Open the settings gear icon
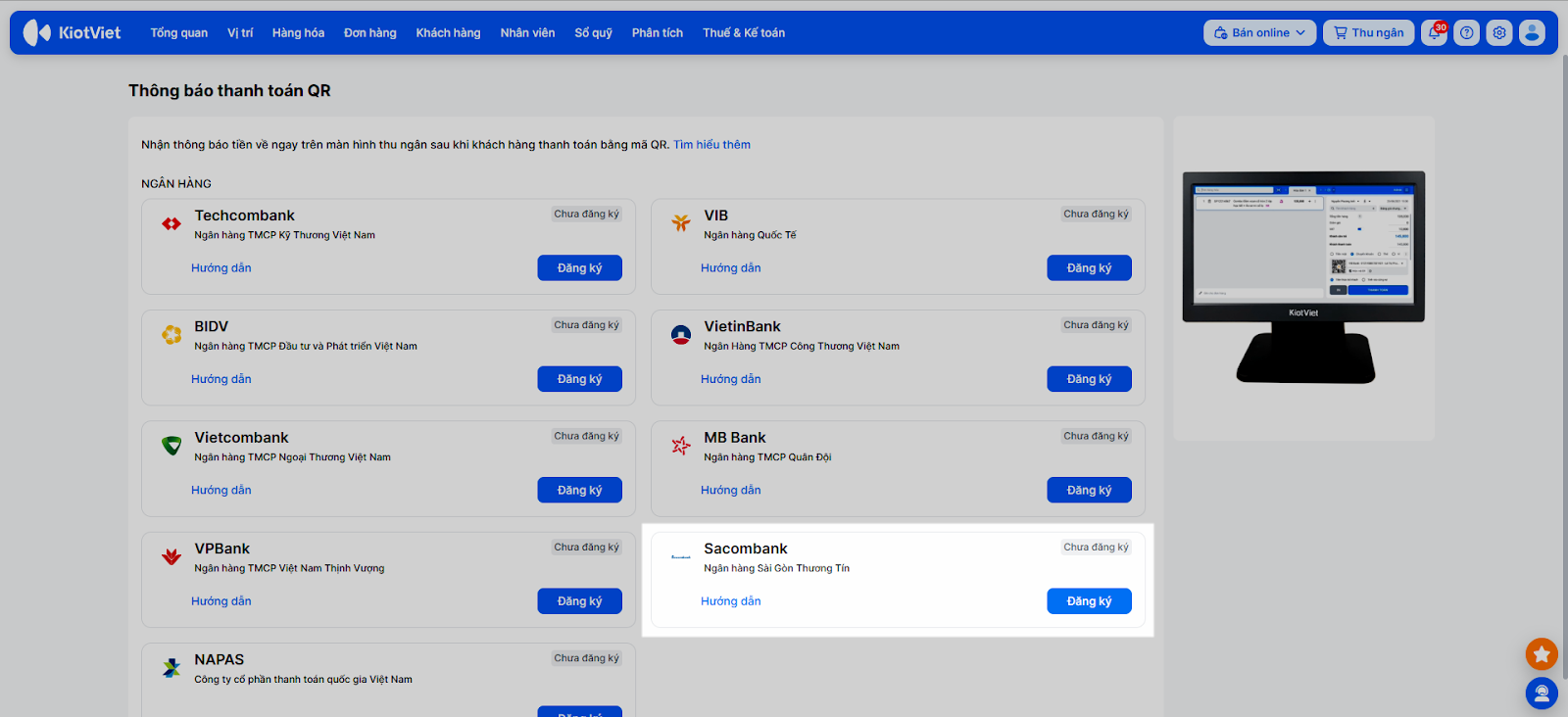This screenshot has height=717, width=1568. point(1499,32)
